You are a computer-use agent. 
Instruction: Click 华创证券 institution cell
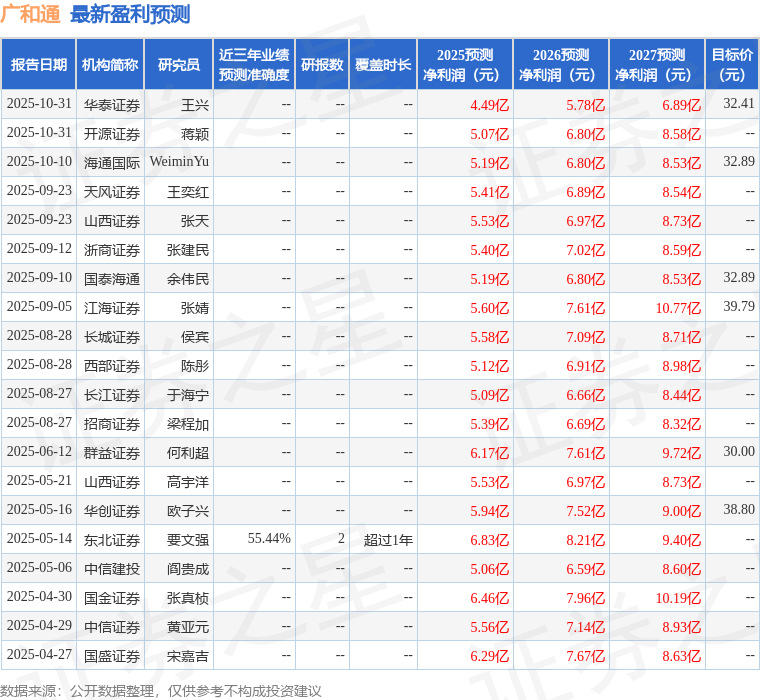point(111,511)
